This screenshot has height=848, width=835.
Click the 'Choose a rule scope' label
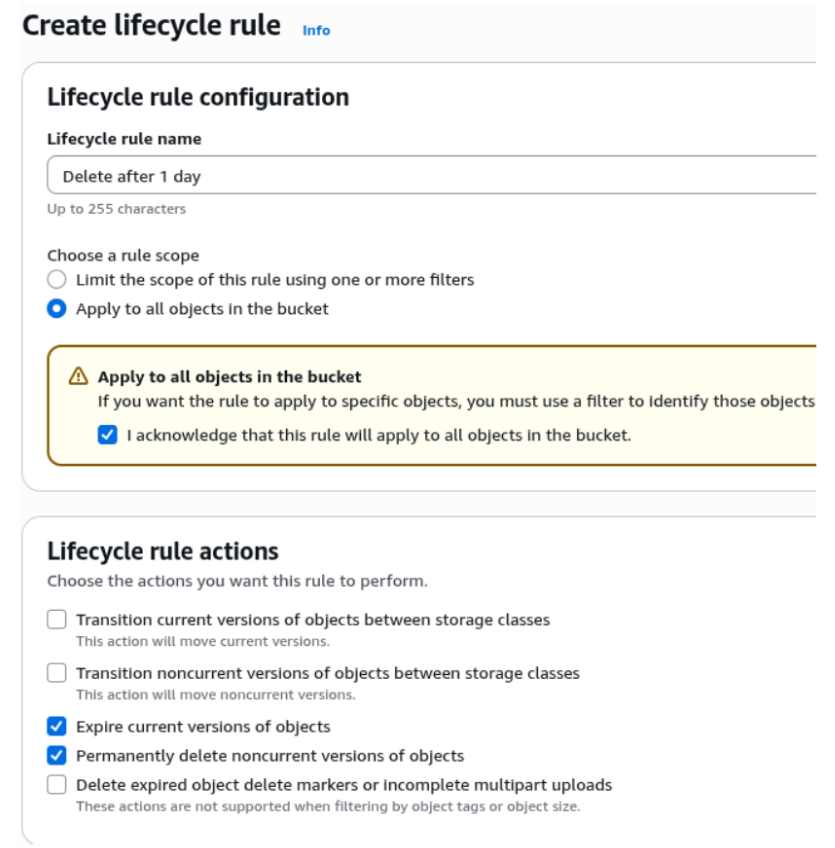[122, 255]
